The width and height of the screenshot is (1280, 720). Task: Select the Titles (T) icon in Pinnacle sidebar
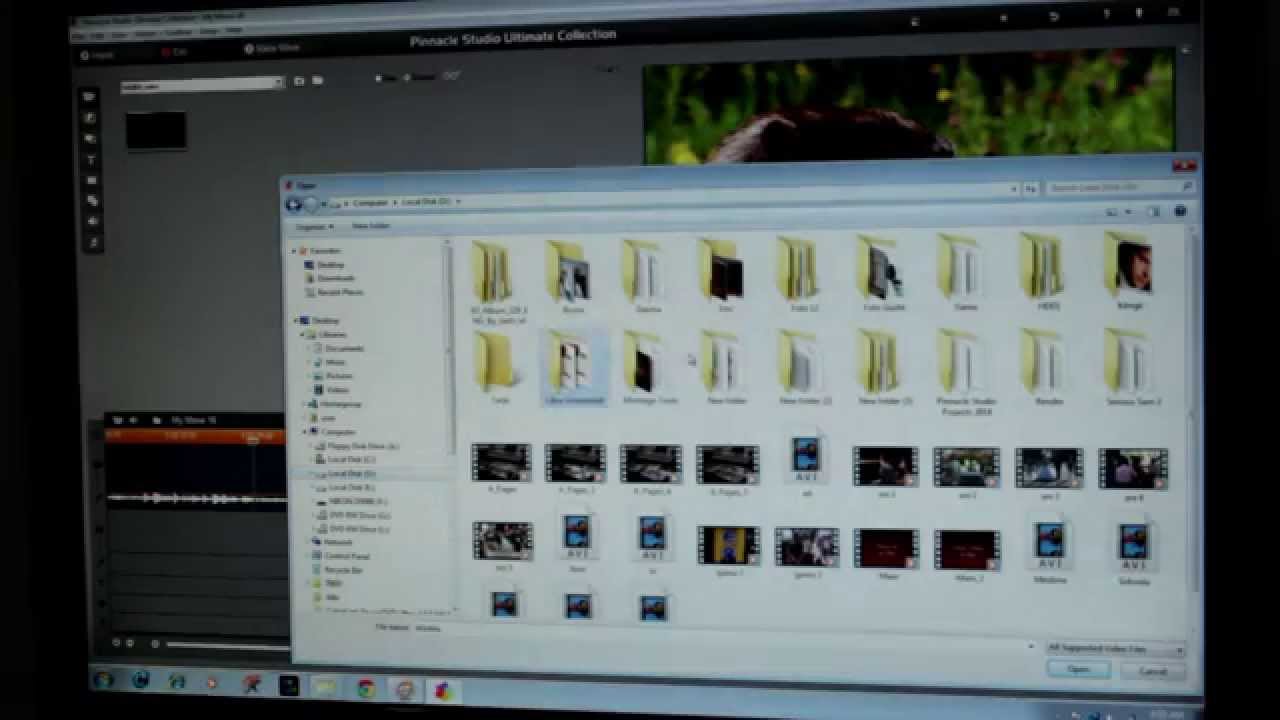(91, 159)
